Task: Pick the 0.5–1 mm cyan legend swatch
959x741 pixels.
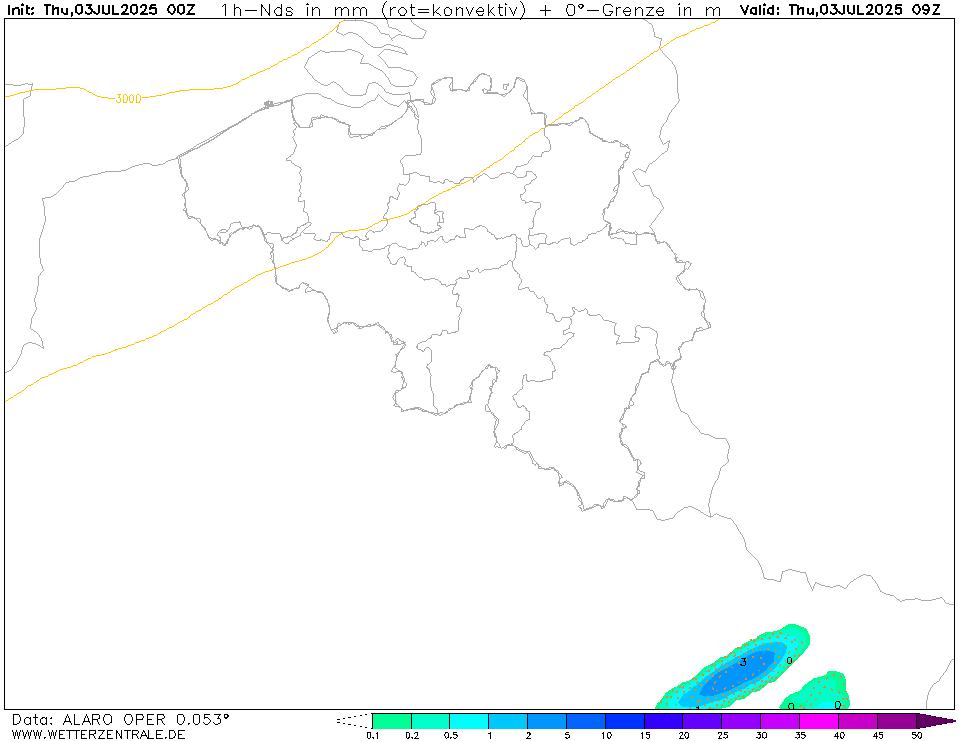Action: click(x=469, y=721)
